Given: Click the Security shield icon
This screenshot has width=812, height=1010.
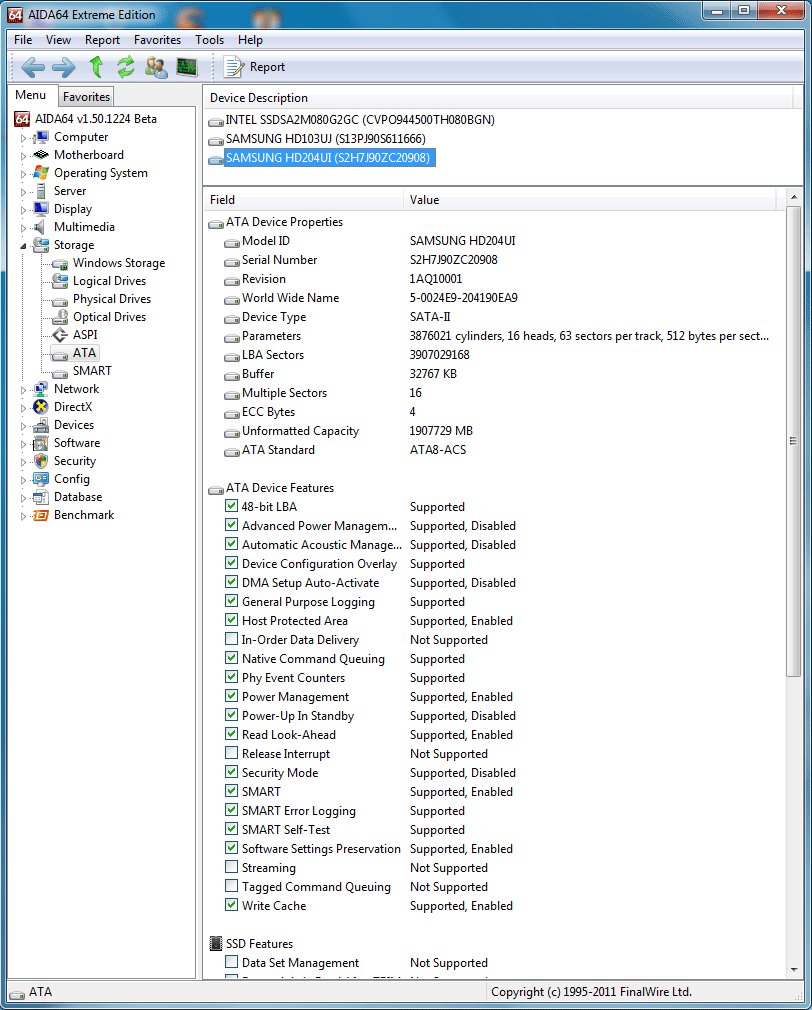Looking at the screenshot, I should pyautogui.click(x=41, y=461).
